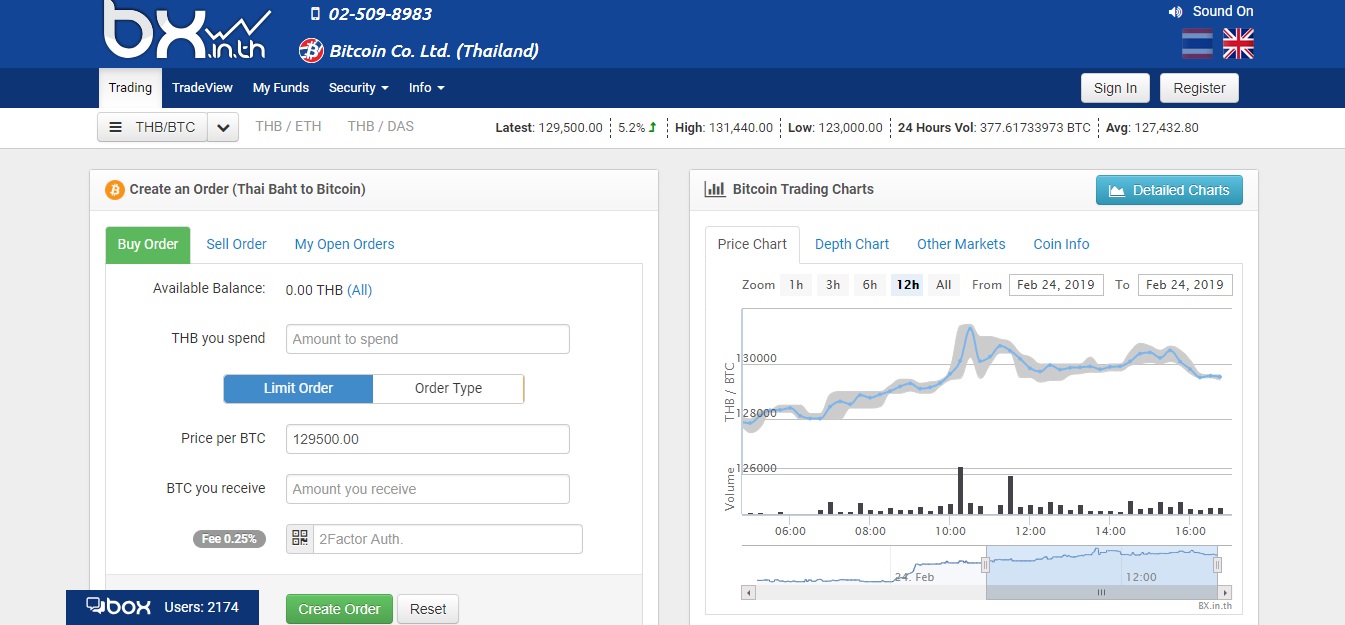
Task: Select the Price Chart tab
Action: (x=752, y=244)
